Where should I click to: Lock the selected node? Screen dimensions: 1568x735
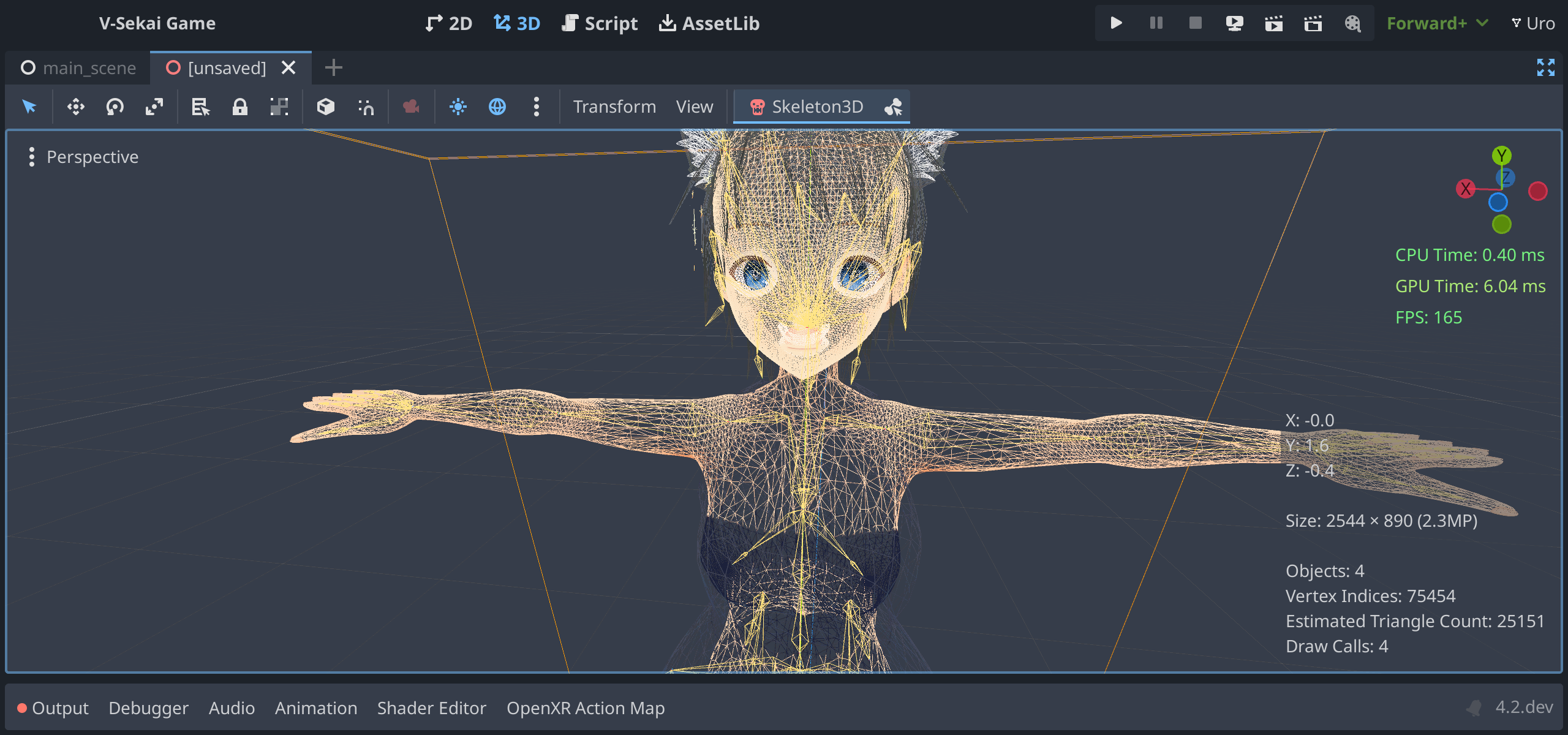tap(239, 106)
